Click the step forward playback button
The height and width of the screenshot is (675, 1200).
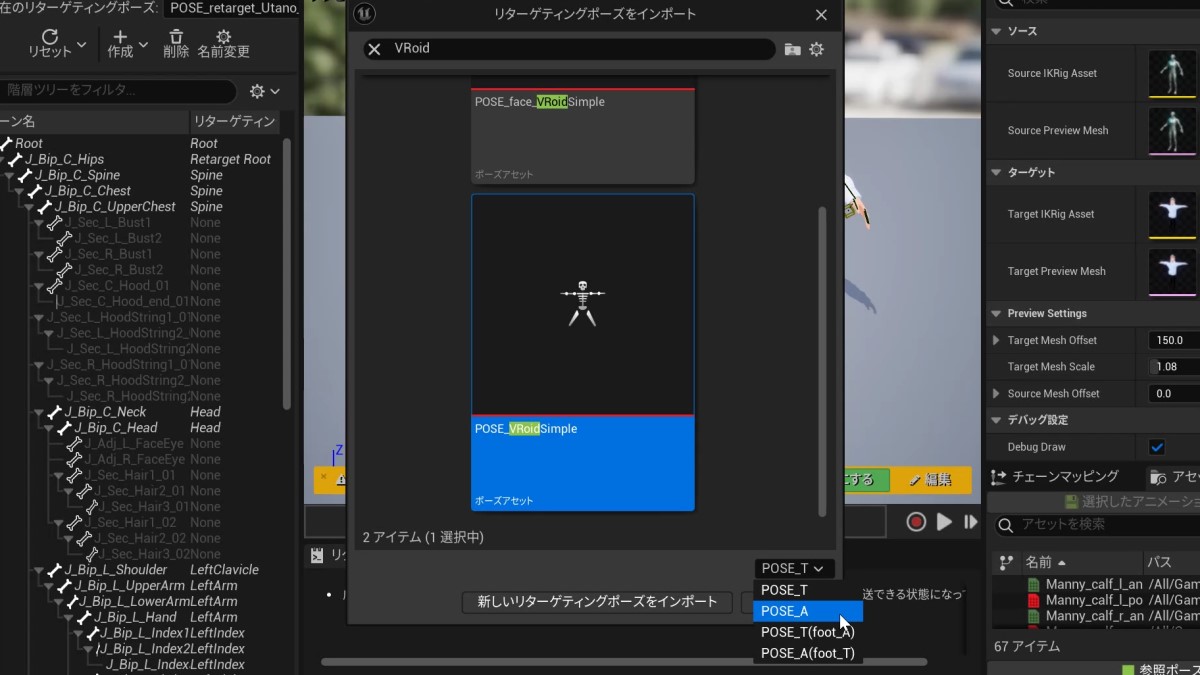point(970,521)
